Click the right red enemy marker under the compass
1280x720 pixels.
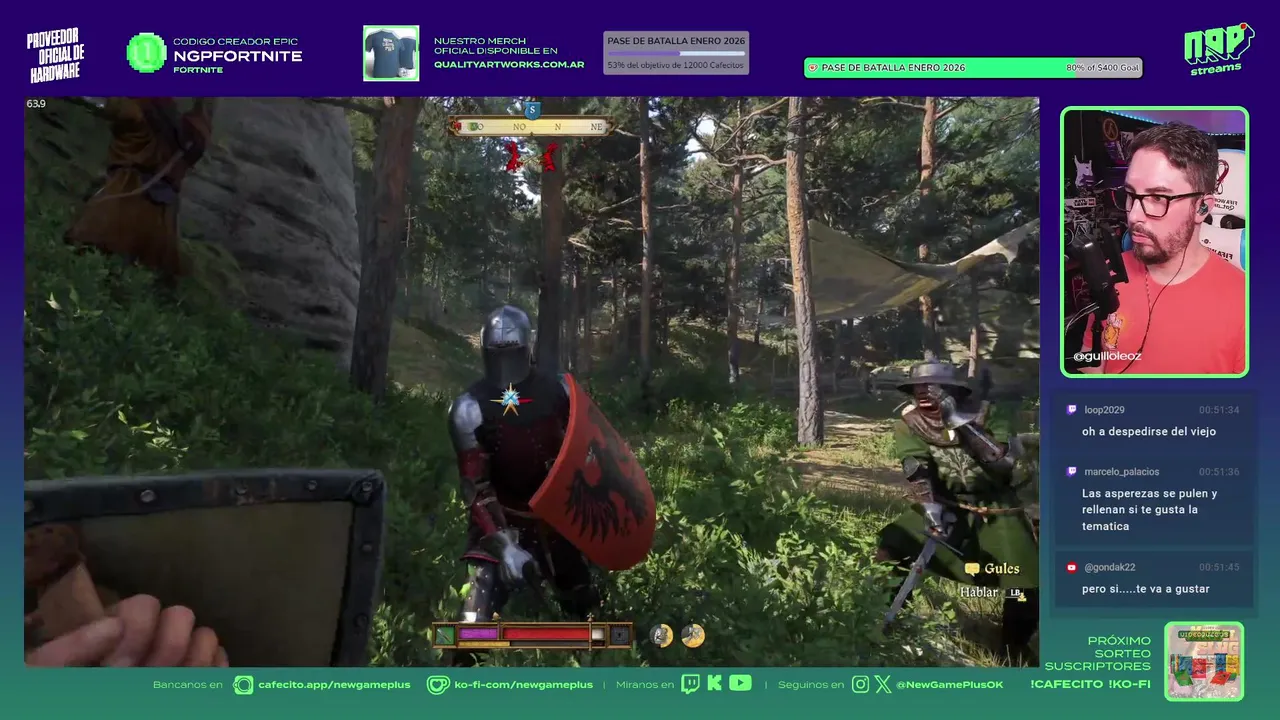click(x=548, y=155)
